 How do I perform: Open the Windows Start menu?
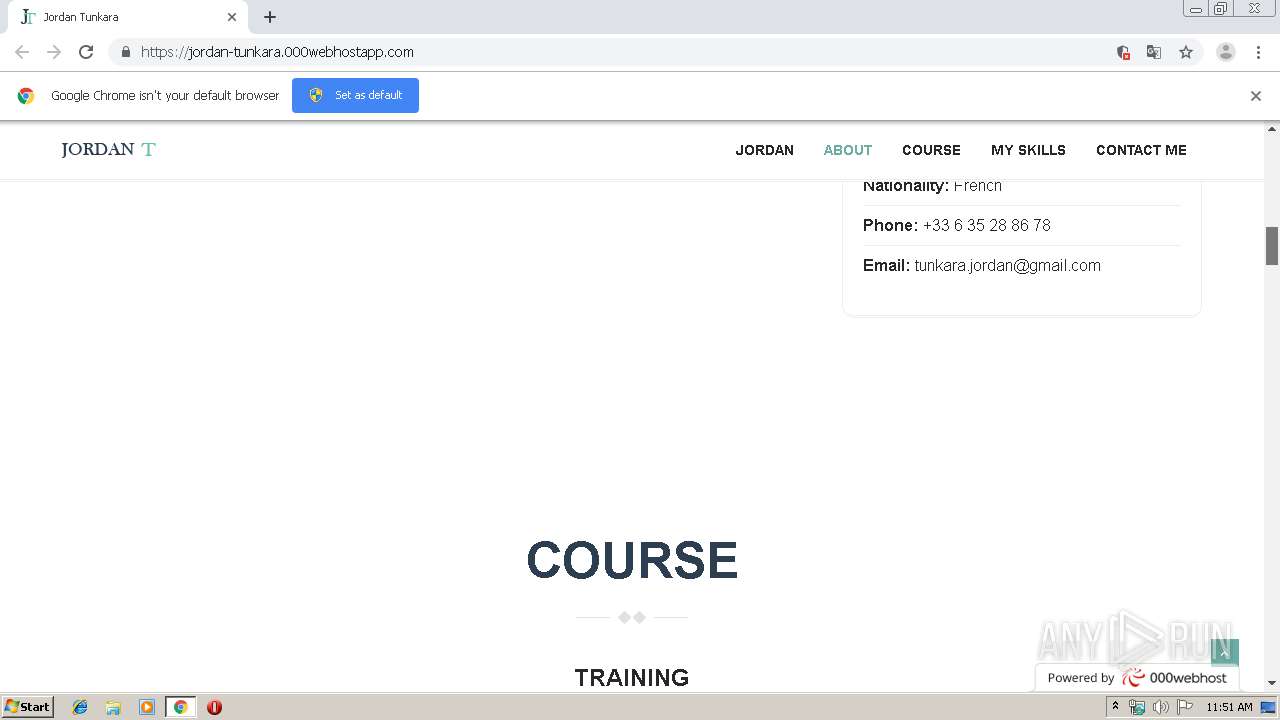click(27, 707)
